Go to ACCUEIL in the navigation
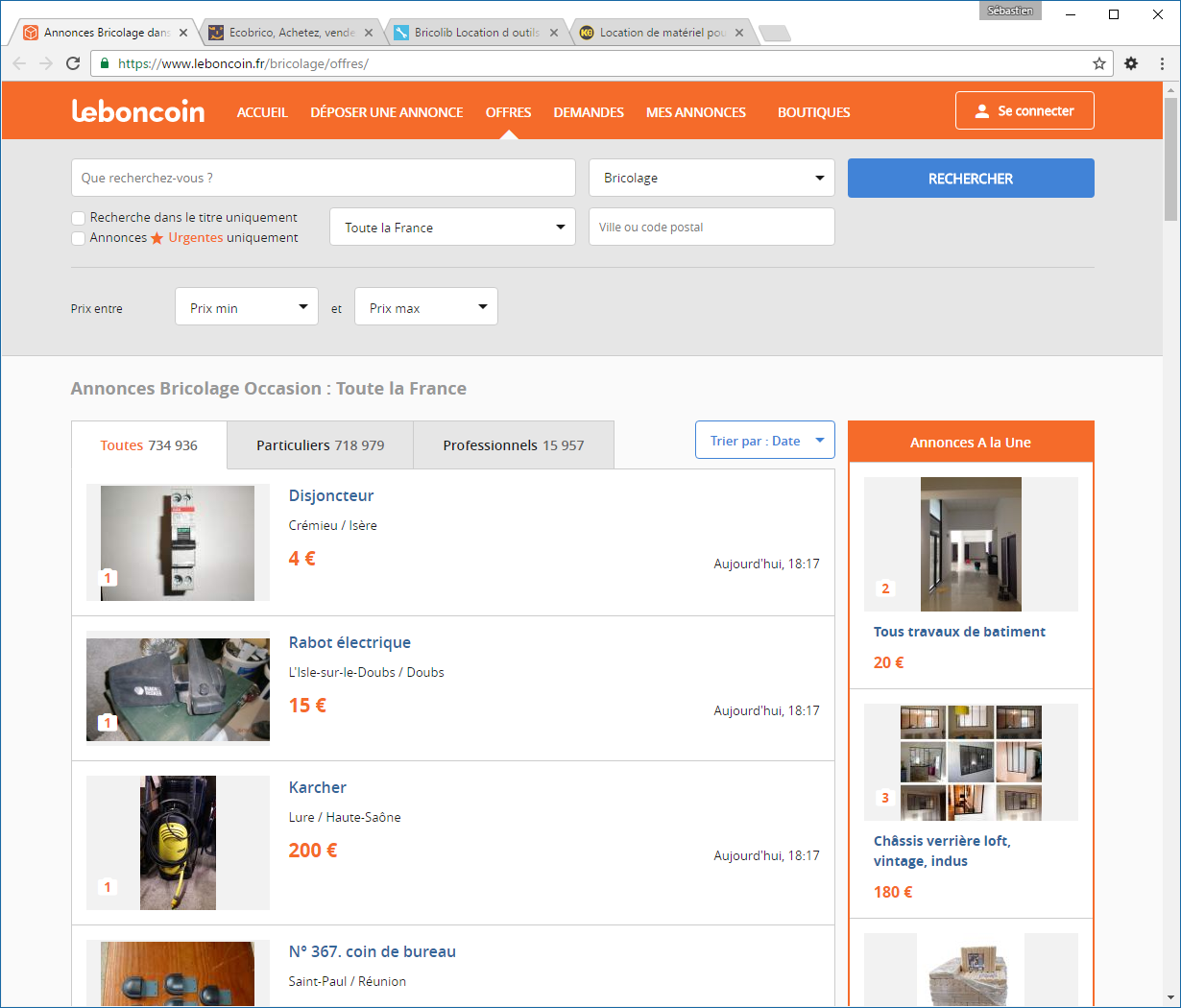The image size is (1181, 1008). click(262, 112)
